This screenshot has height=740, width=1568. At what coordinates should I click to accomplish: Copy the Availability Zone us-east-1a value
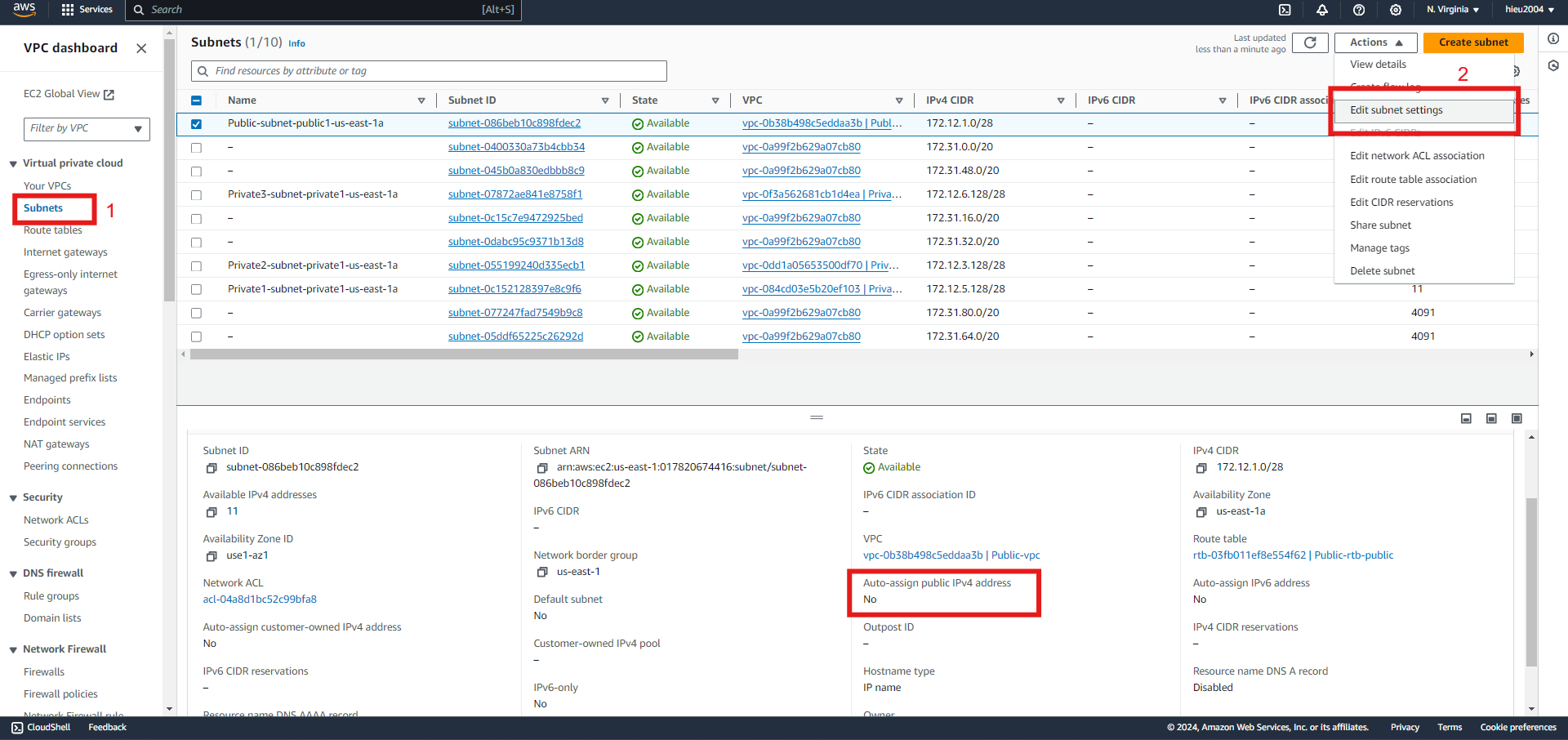1201,512
